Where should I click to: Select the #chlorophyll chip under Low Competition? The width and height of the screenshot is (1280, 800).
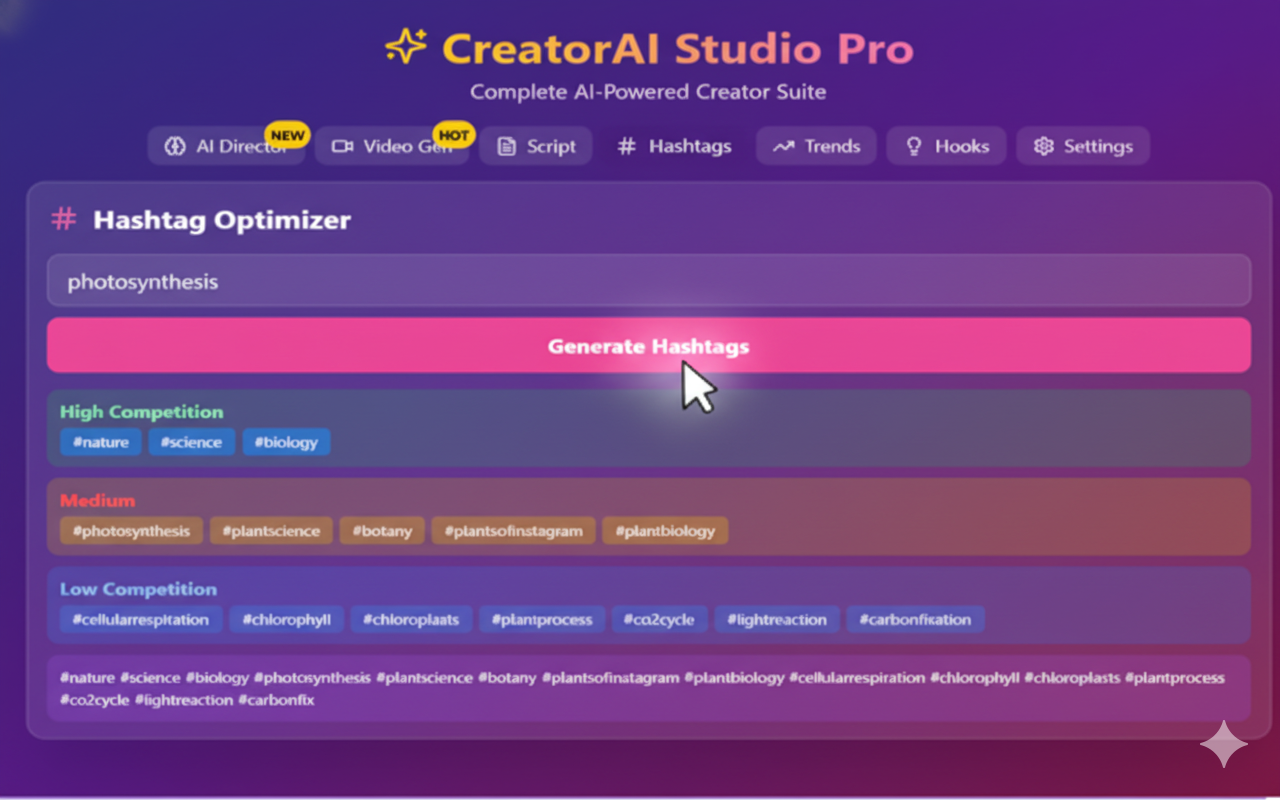[286, 619]
